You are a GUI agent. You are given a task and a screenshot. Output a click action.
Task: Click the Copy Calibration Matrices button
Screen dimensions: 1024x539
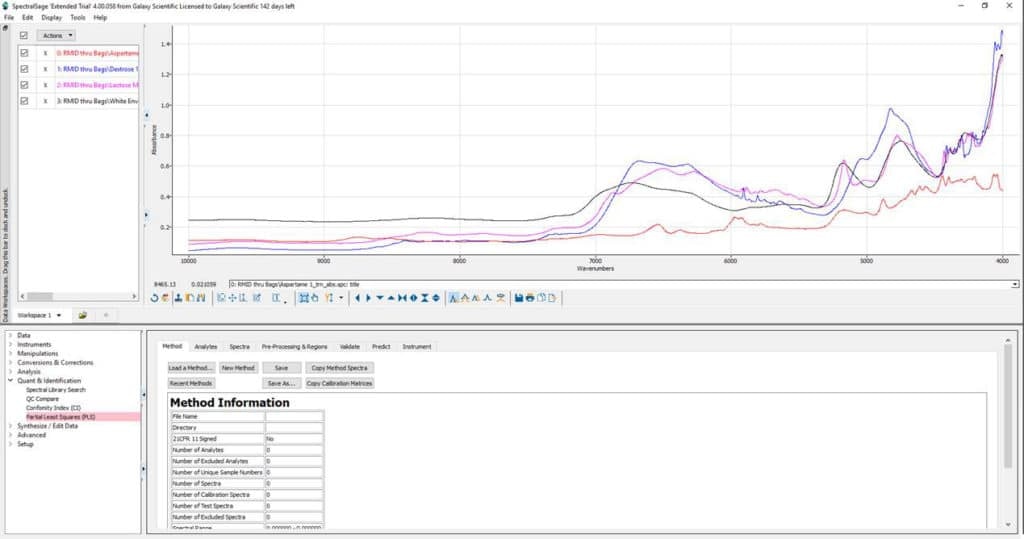339,383
